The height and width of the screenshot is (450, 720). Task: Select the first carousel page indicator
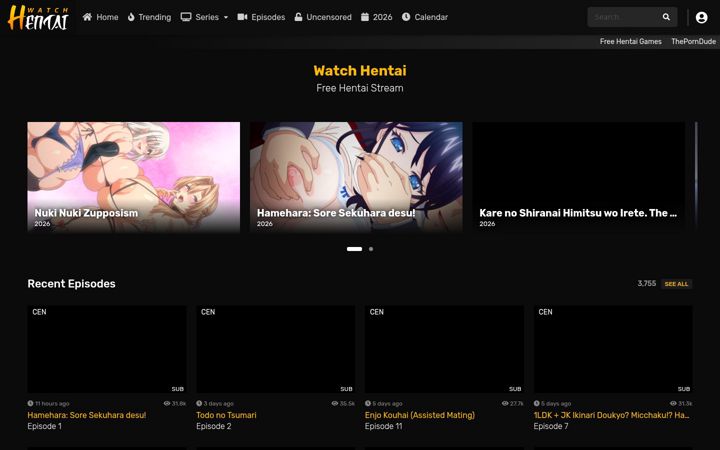click(x=354, y=249)
